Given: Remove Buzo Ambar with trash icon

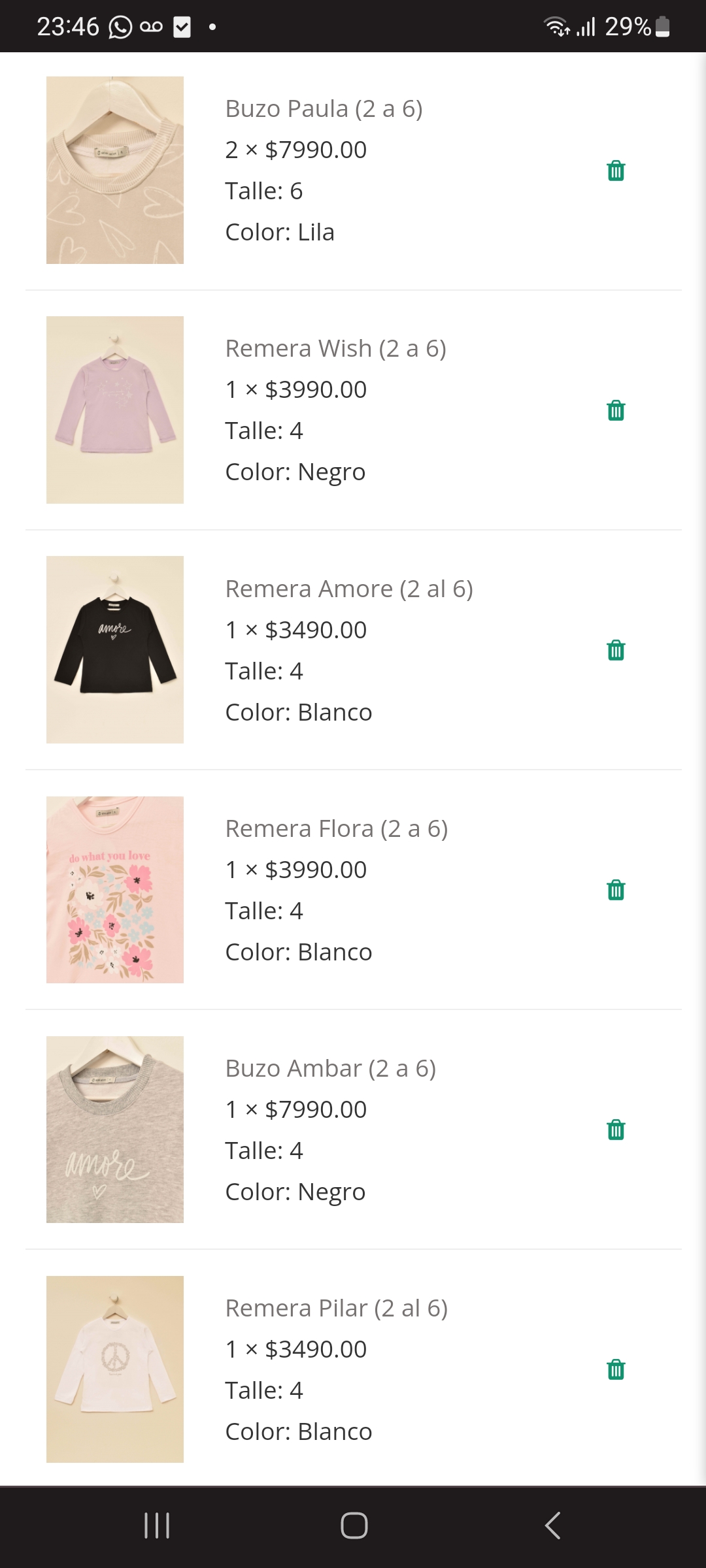Looking at the screenshot, I should [x=616, y=1130].
